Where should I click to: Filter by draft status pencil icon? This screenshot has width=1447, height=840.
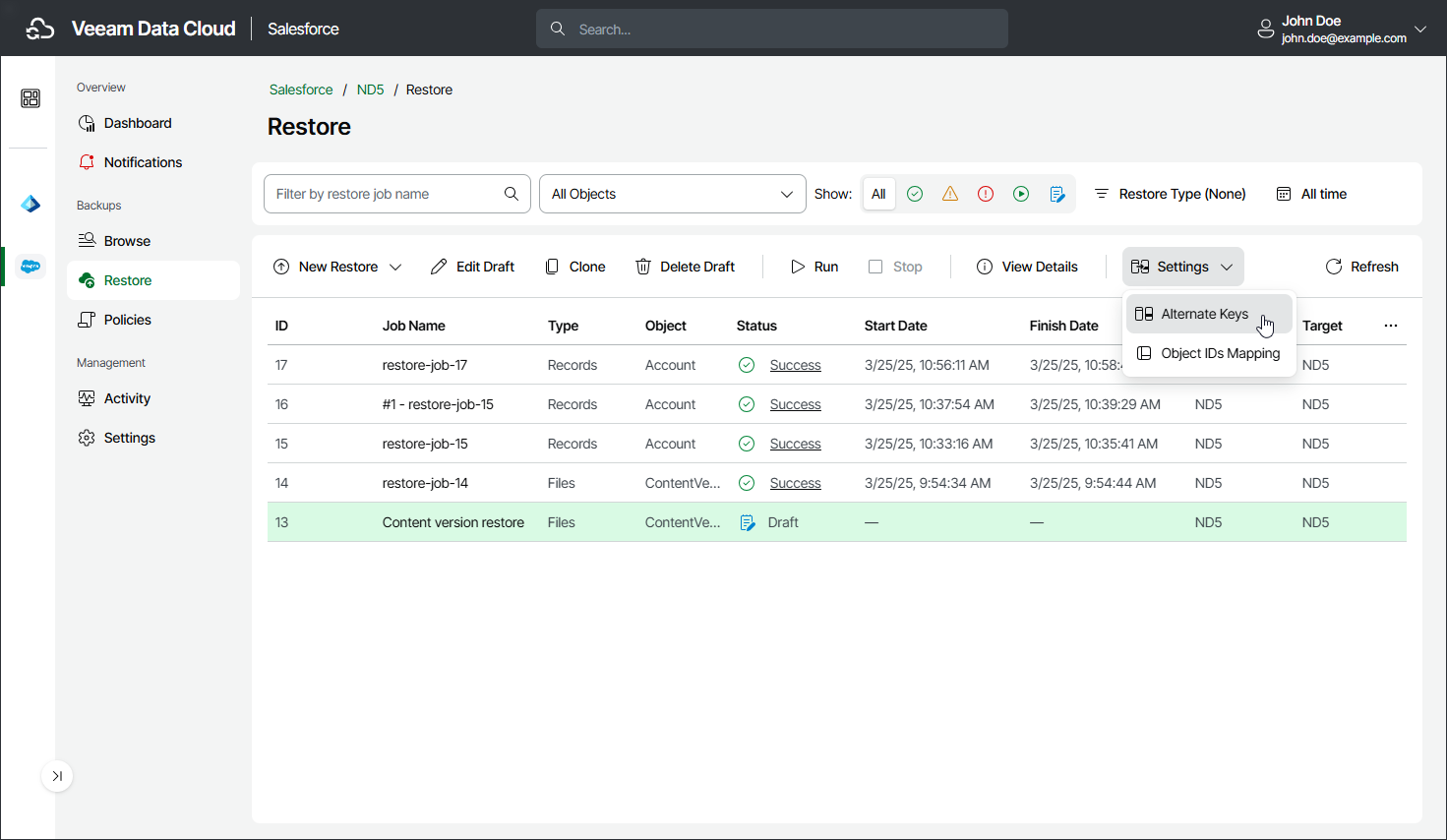click(1057, 194)
